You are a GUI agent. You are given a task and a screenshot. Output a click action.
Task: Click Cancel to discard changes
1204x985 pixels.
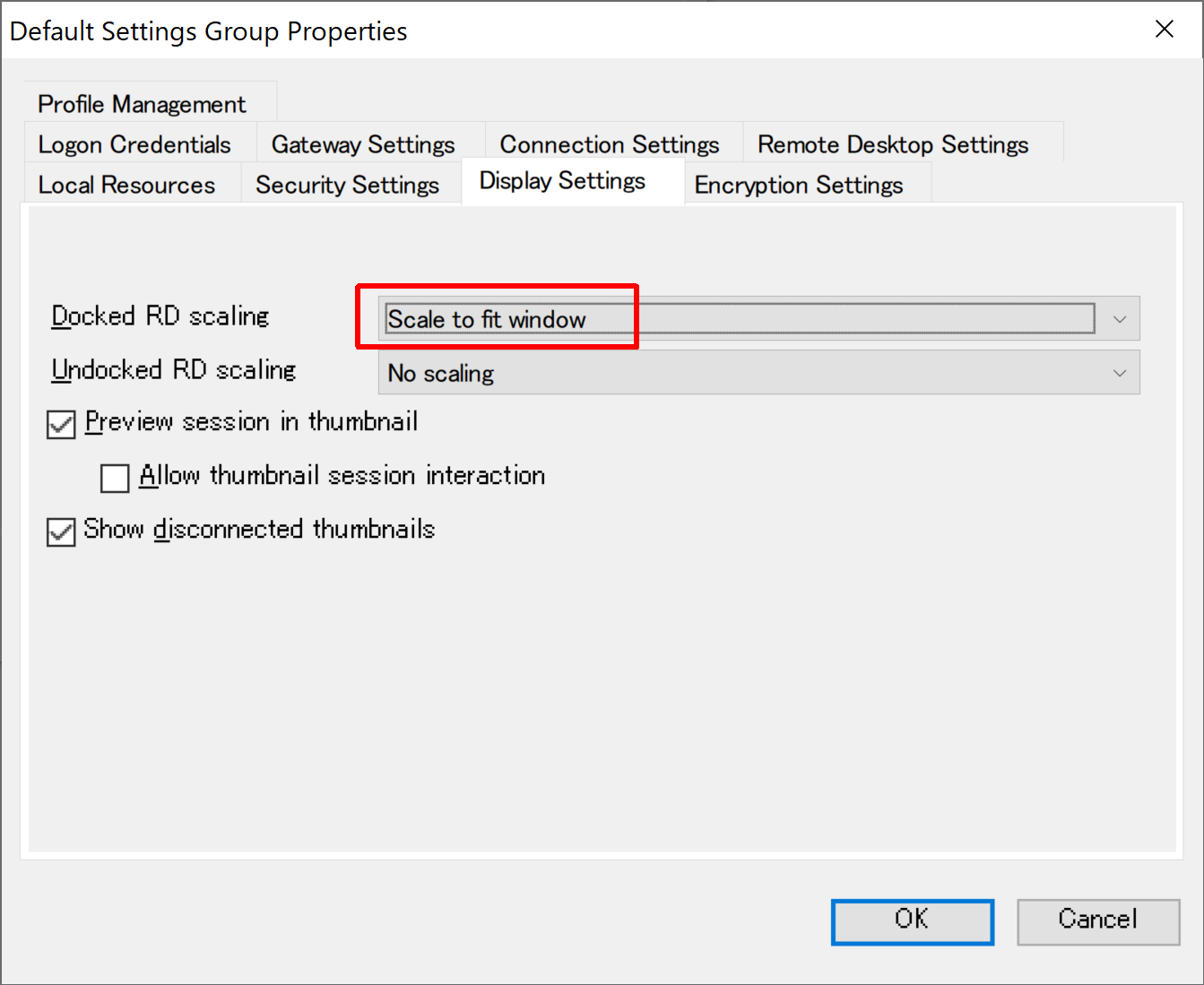(1098, 921)
